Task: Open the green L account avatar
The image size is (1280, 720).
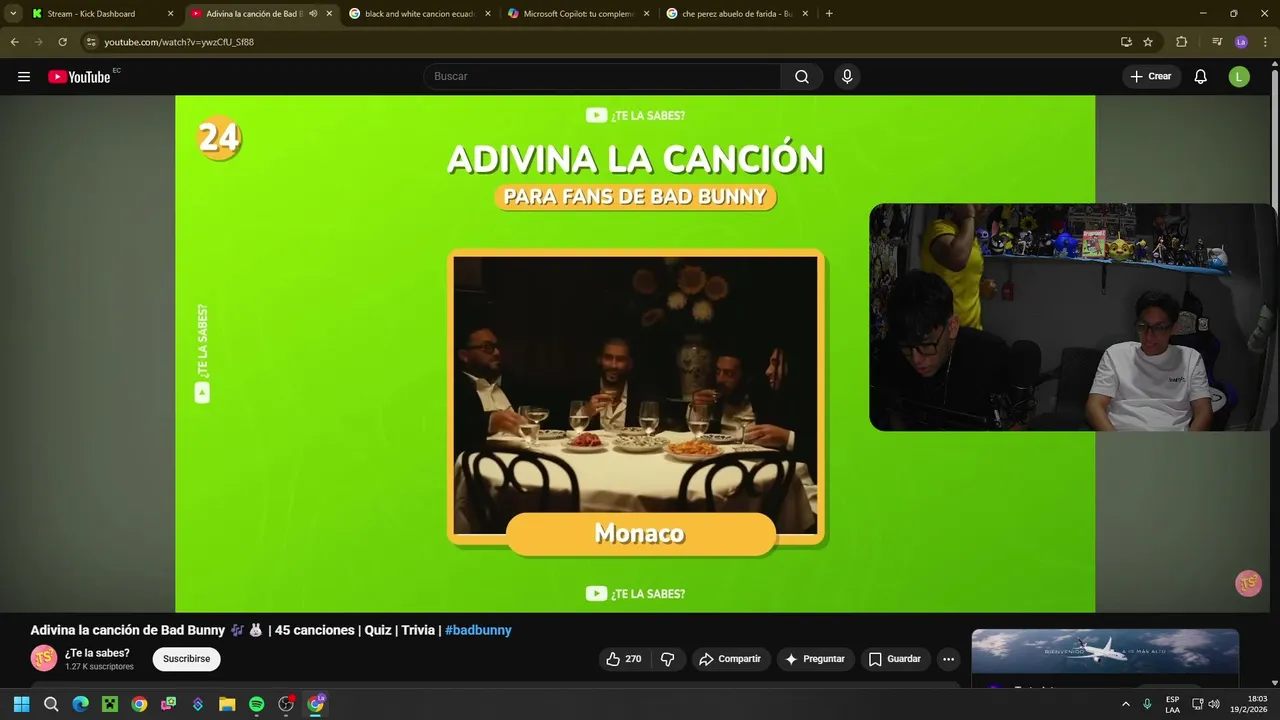Action: pyautogui.click(x=1239, y=77)
